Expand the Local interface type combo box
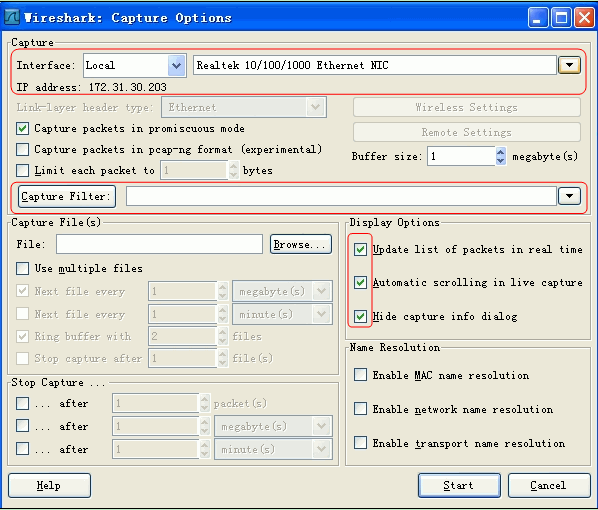 tap(176, 65)
